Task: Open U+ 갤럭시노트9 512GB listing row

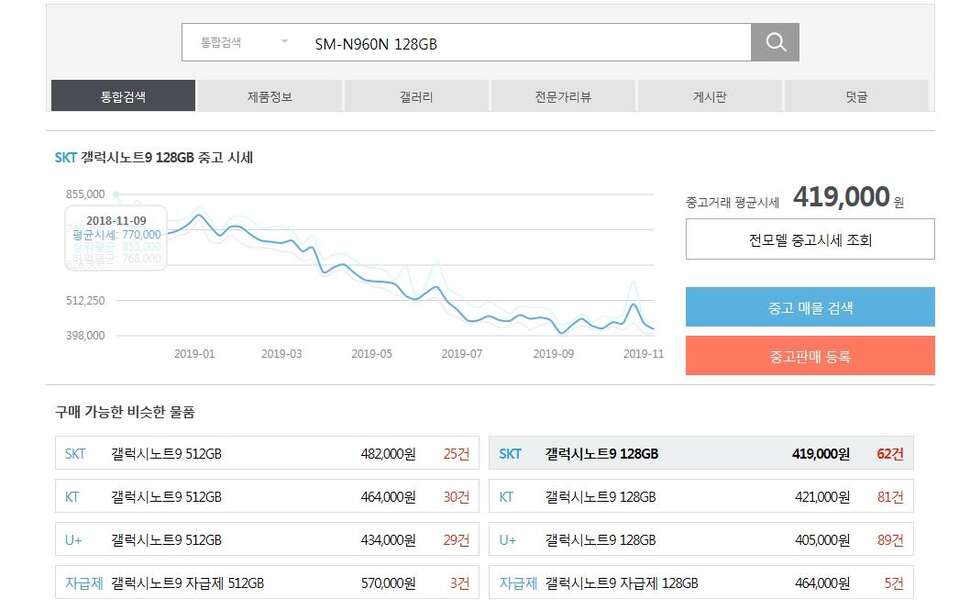Action: (x=267, y=539)
